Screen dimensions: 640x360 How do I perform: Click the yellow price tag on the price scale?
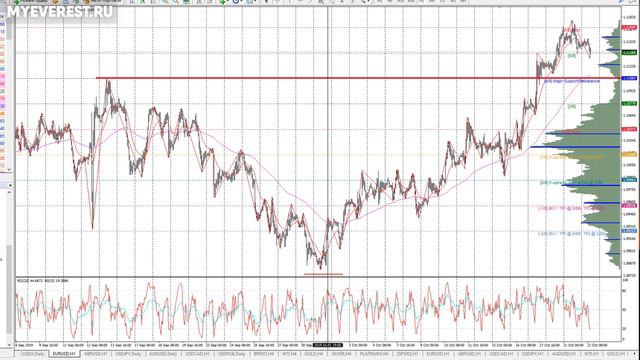point(629,154)
